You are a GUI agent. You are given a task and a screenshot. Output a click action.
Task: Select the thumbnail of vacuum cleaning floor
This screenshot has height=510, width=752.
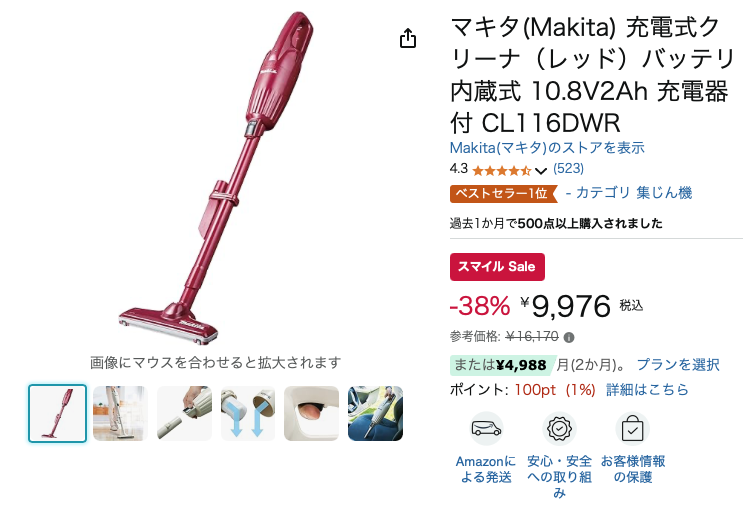[x=120, y=413]
